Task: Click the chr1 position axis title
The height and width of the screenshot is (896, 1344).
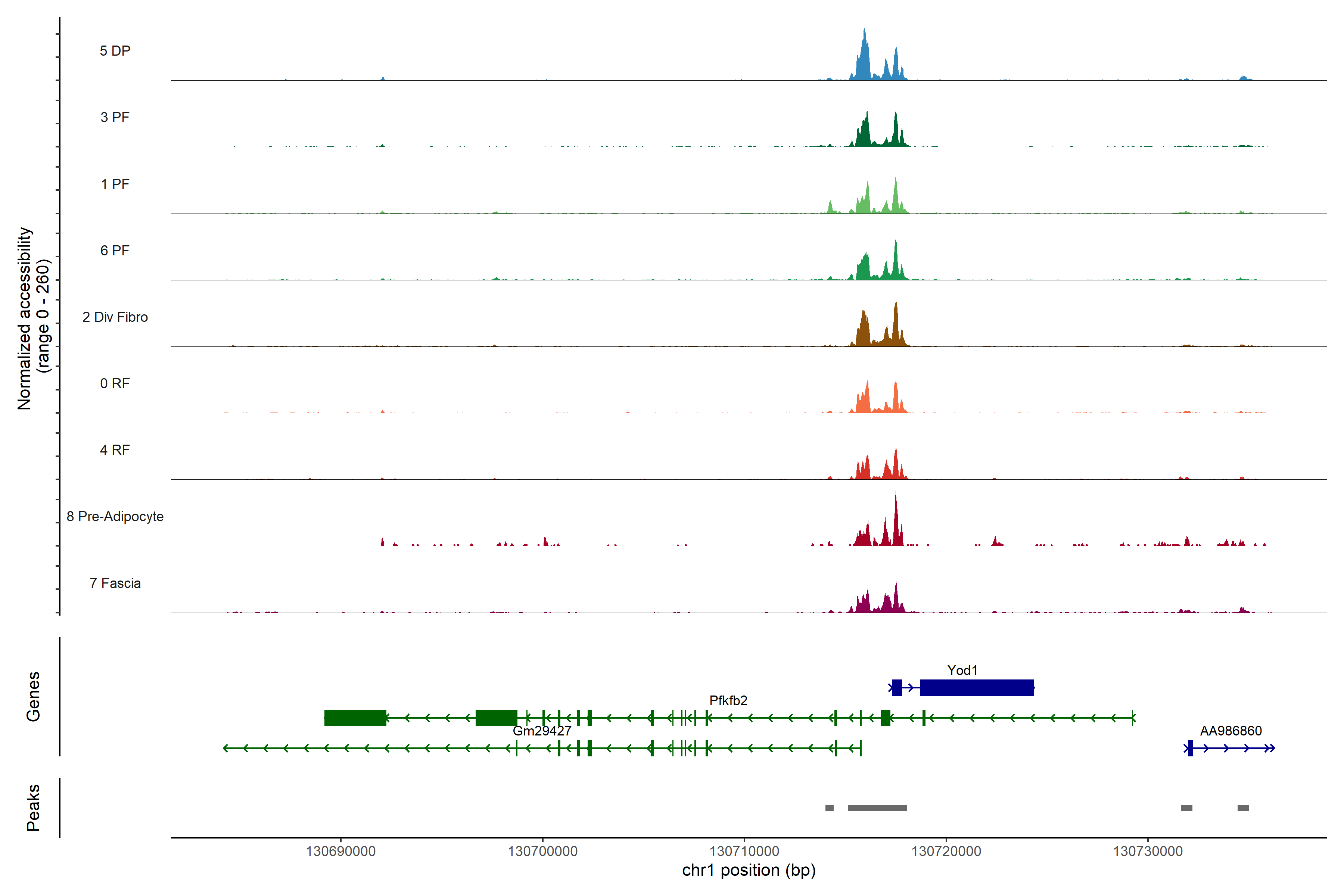Action: click(x=749, y=870)
